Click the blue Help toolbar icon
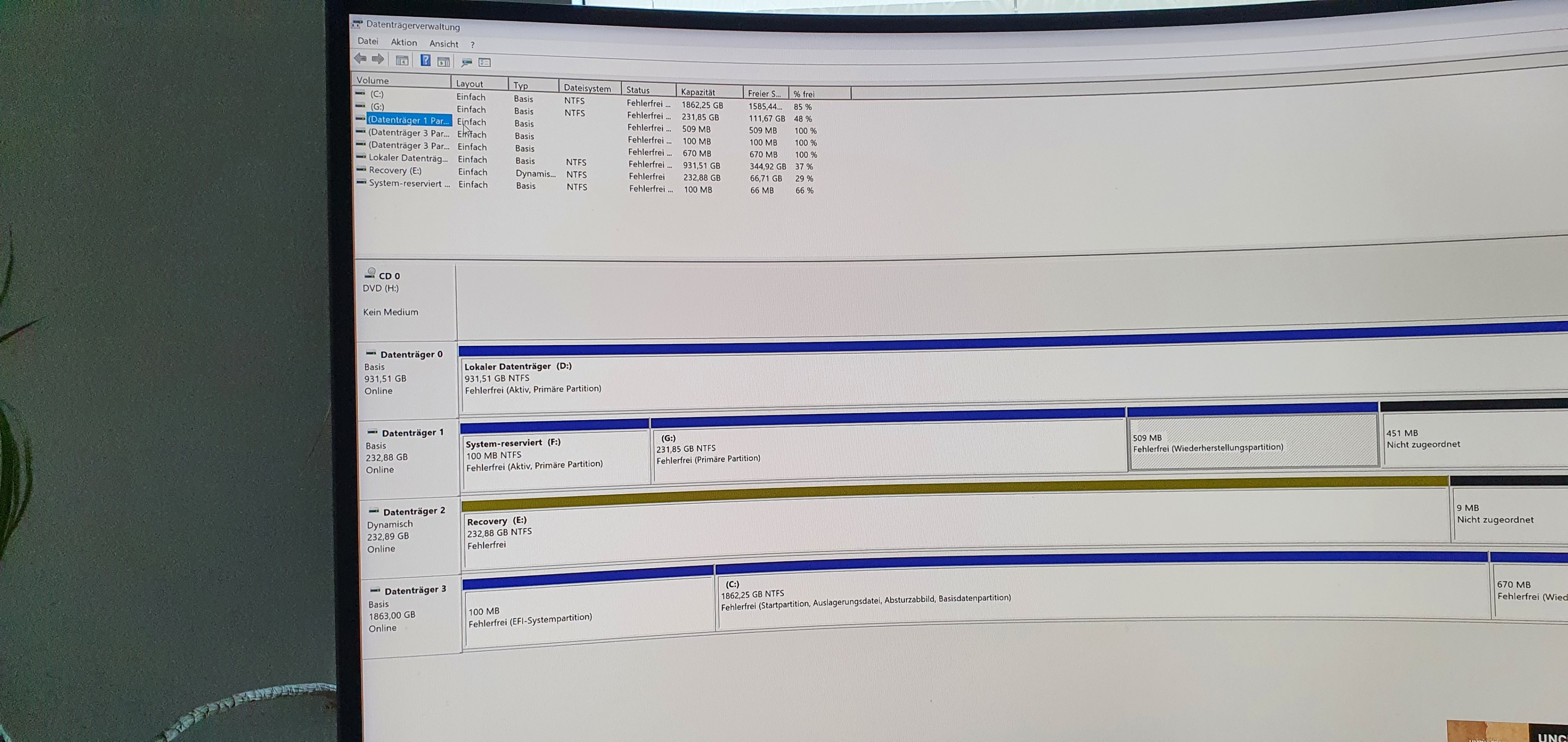Screen dimensions: 1568x742 point(425,60)
